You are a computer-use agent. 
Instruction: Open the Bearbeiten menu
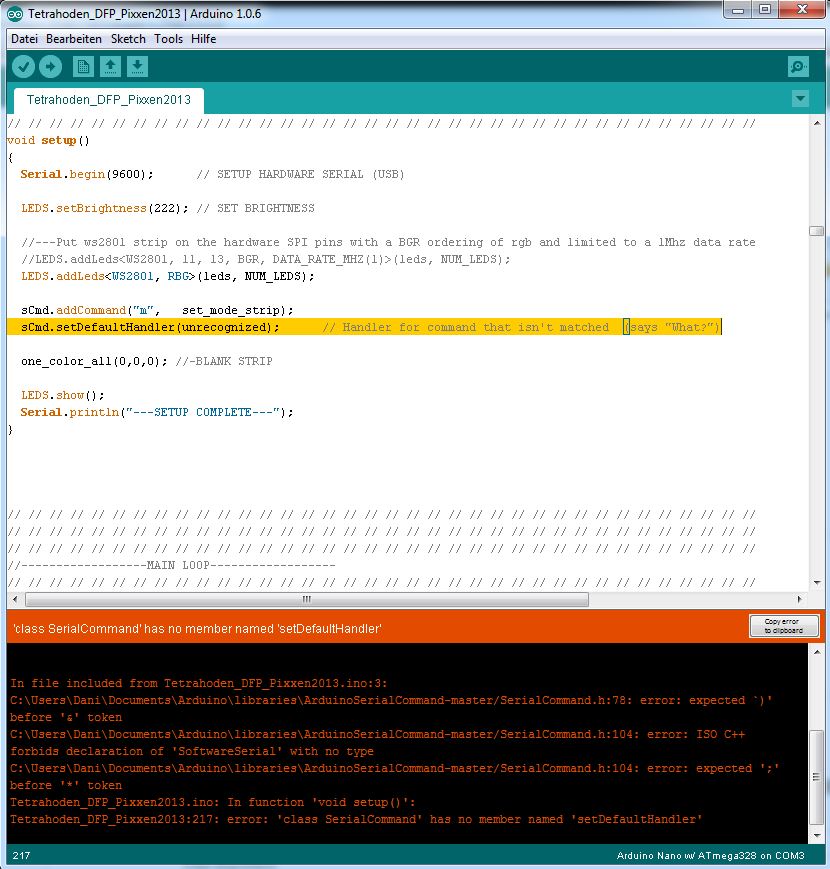tap(73, 39)
